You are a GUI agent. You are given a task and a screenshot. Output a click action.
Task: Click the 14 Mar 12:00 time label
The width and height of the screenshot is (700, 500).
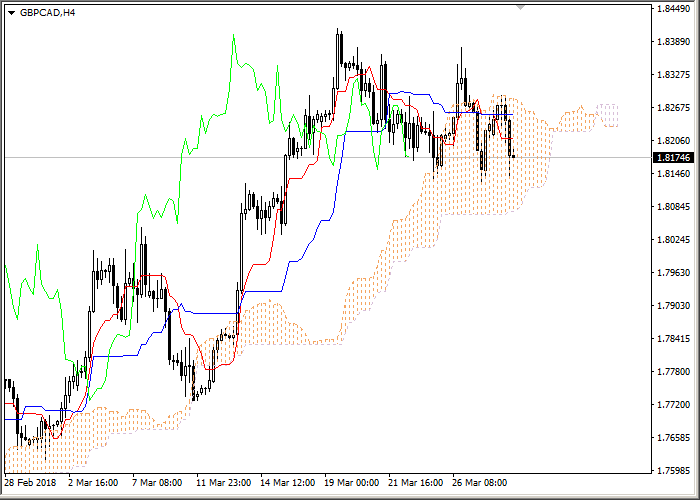[288, 483]
